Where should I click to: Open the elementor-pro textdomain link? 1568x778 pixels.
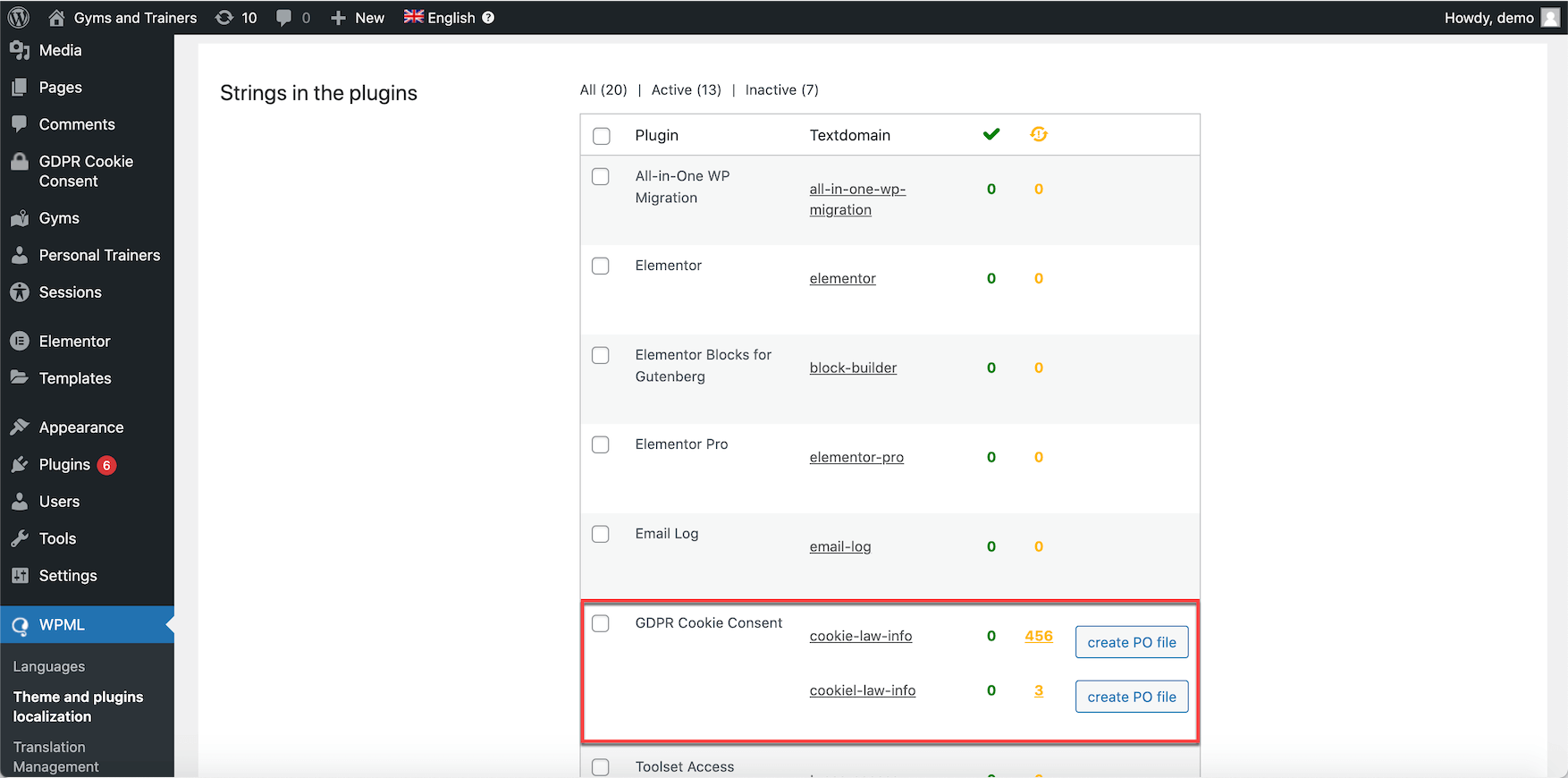(x=856, y=457)
